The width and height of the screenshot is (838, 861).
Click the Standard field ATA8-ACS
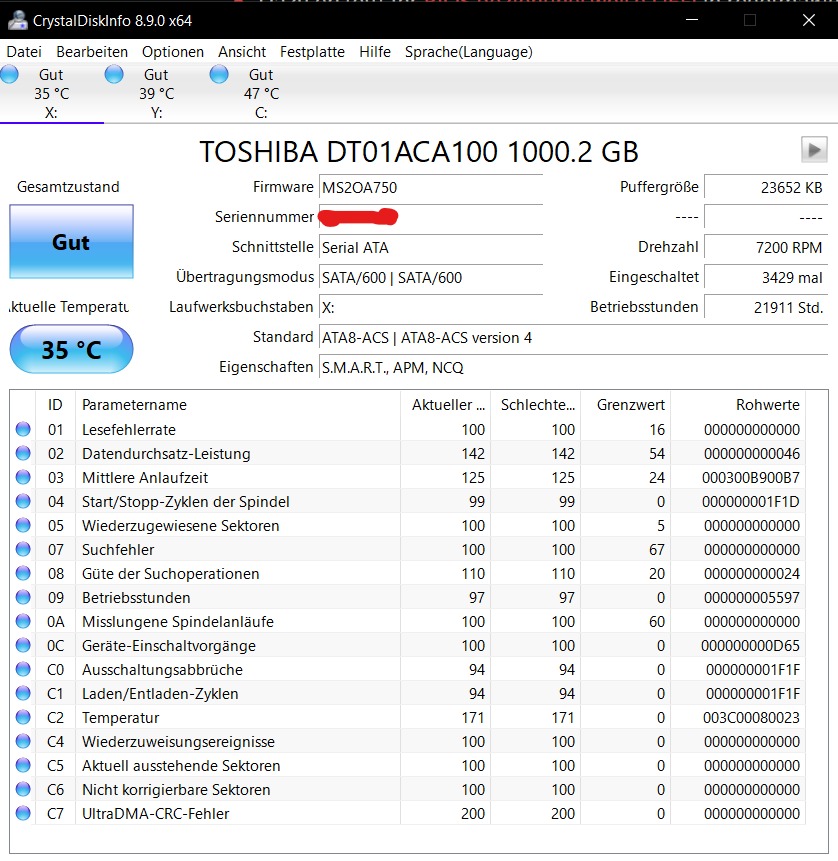click(x=573, y=338)
